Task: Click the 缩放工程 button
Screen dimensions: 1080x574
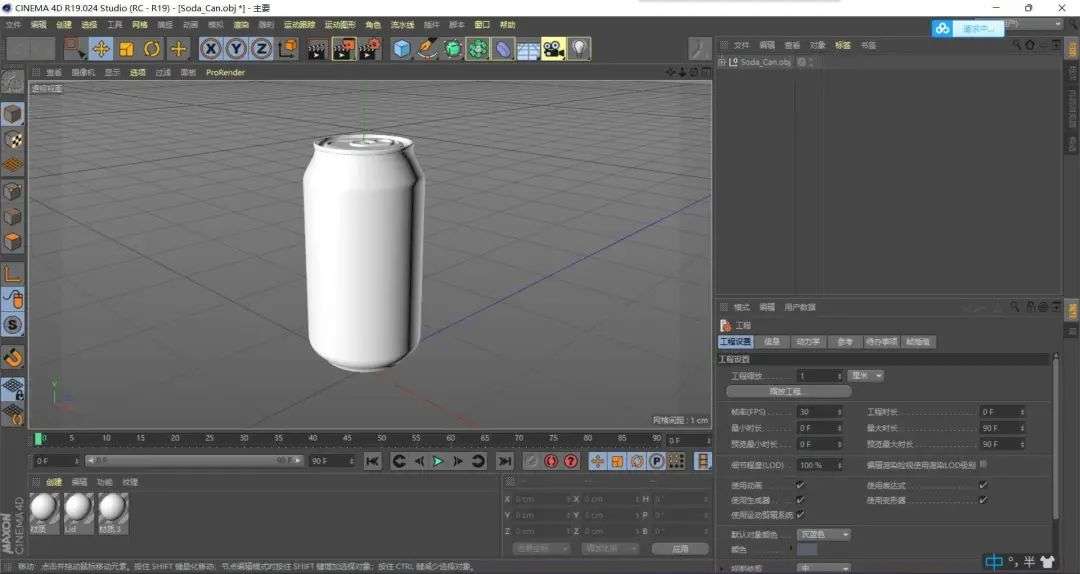Action: 790,391
